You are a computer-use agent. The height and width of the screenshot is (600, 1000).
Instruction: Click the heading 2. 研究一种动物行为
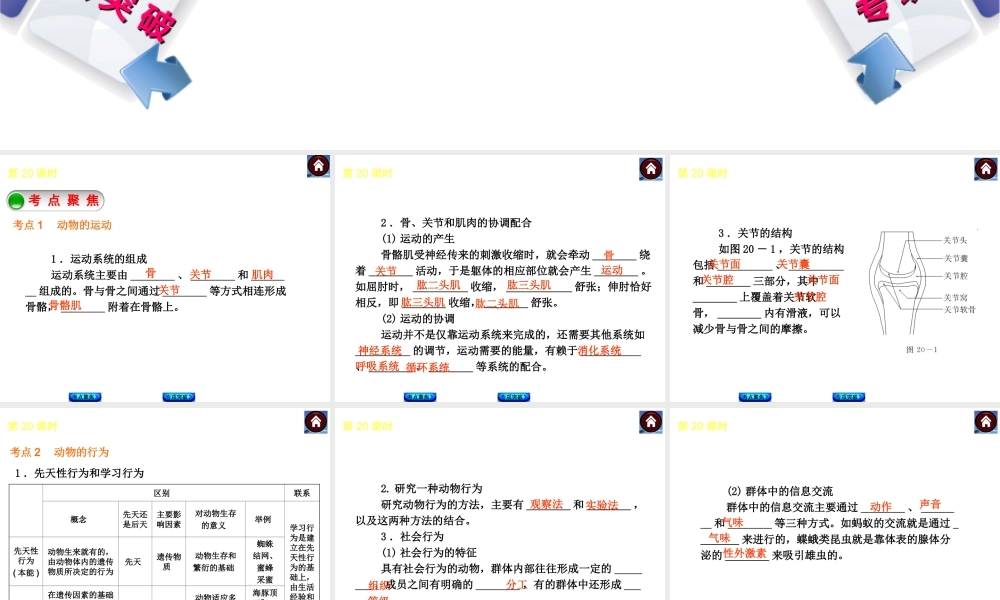[431, 488]
